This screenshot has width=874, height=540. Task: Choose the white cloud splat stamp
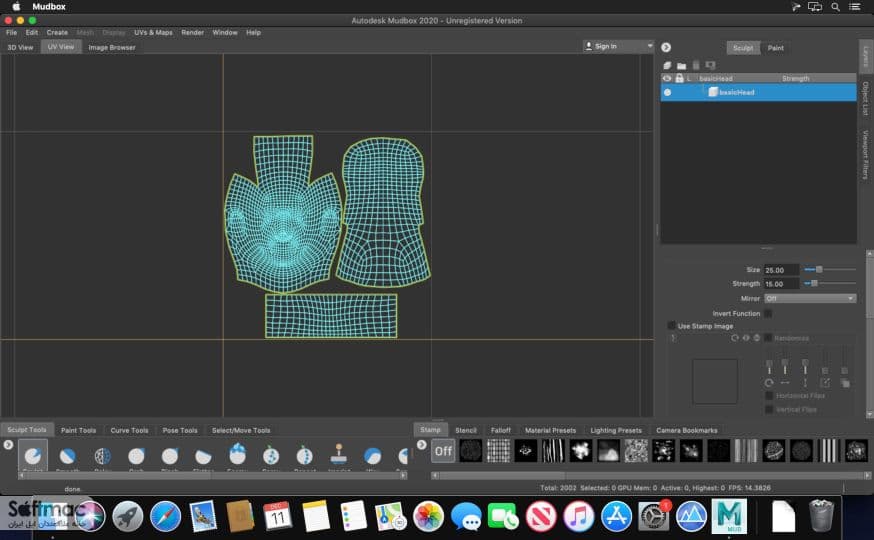point(580,450)
